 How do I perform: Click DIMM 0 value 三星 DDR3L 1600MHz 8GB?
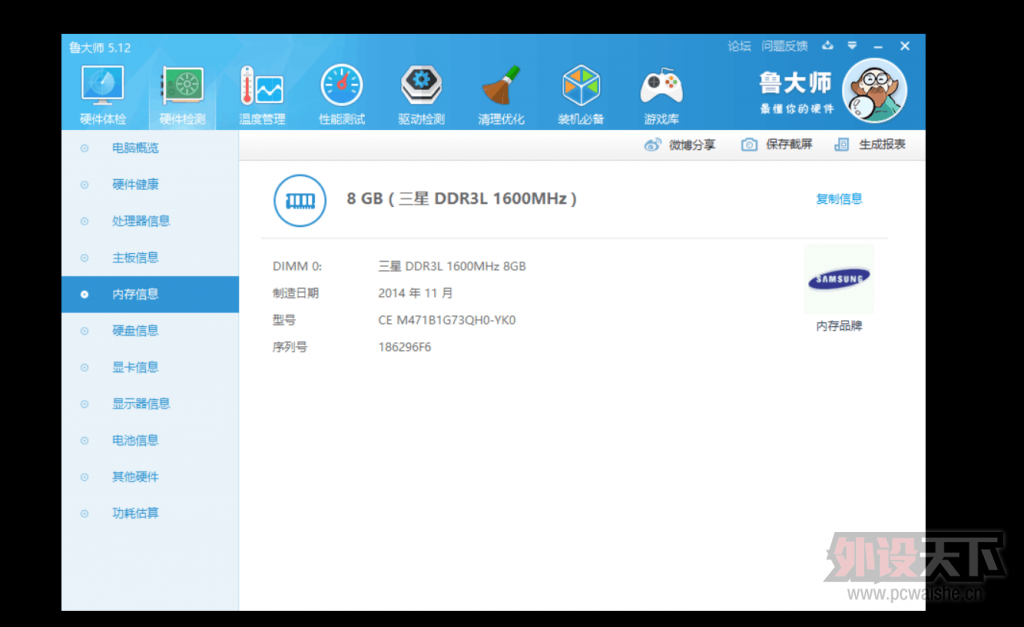452,266
